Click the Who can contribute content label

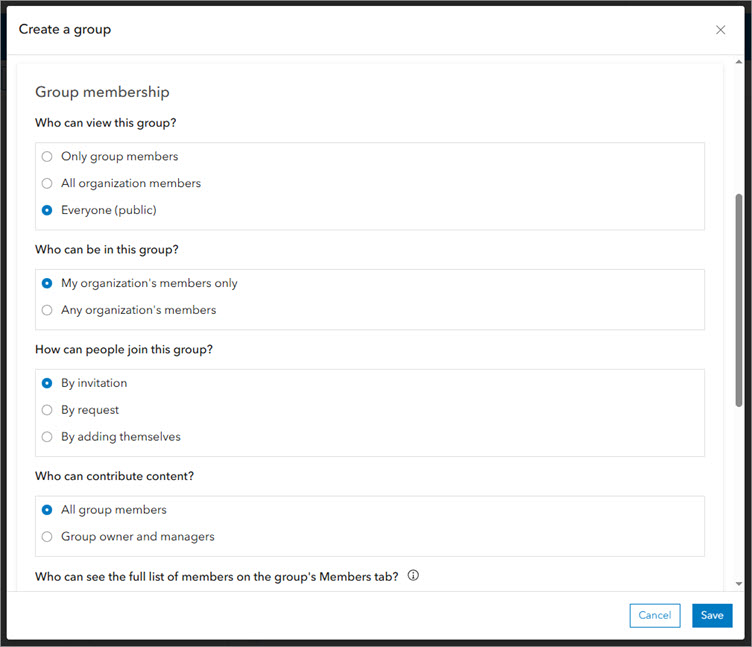[x=114, y=477]
